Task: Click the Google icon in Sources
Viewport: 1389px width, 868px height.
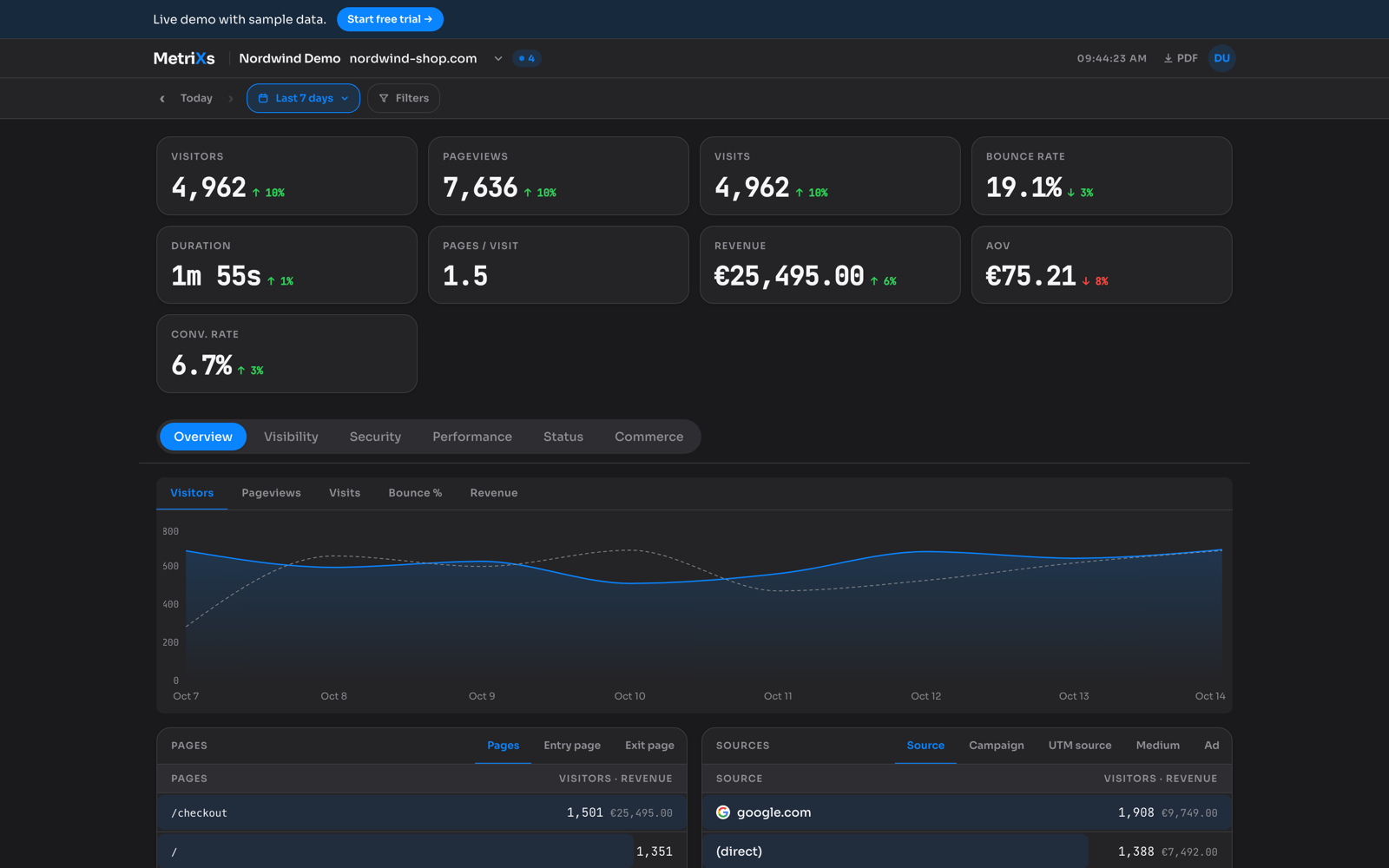Action: pos(723,812)
